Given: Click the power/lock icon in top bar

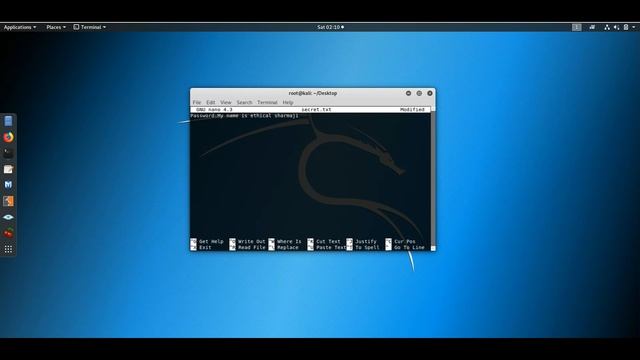Looking at the screenshot, I should pos(626,27).
